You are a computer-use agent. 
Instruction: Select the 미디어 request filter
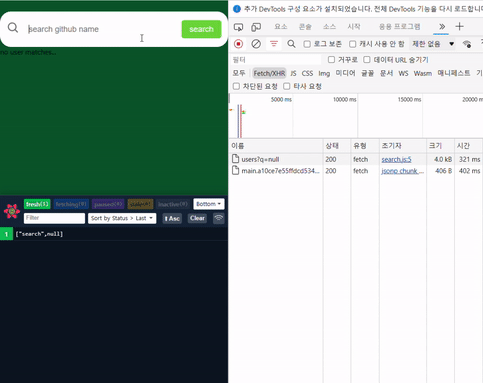tap(346, 73)
